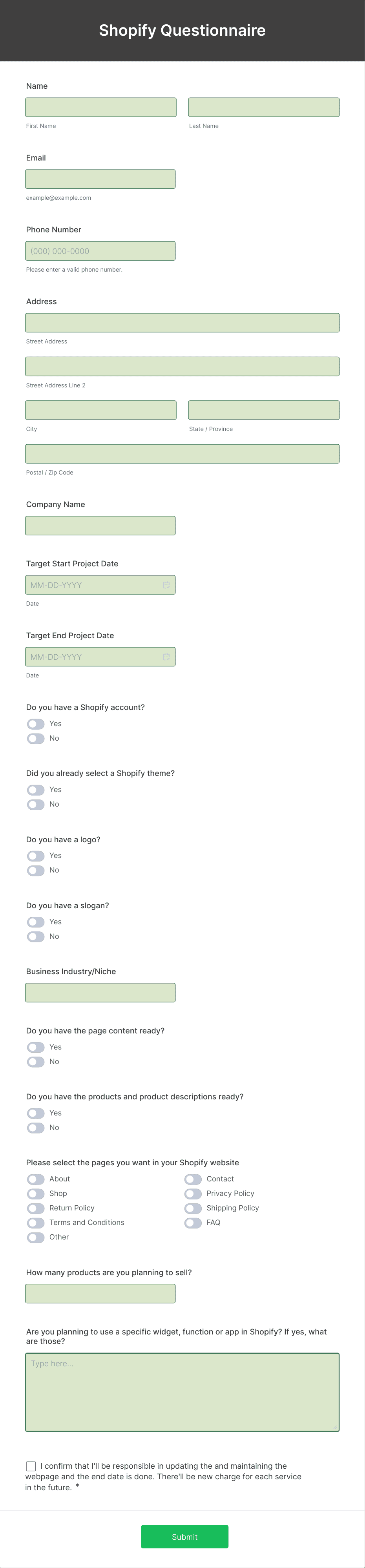This screenshot has width=365, height=1568.
Task: Toggle No for Shopify theme selection
Action: point(35,804)
